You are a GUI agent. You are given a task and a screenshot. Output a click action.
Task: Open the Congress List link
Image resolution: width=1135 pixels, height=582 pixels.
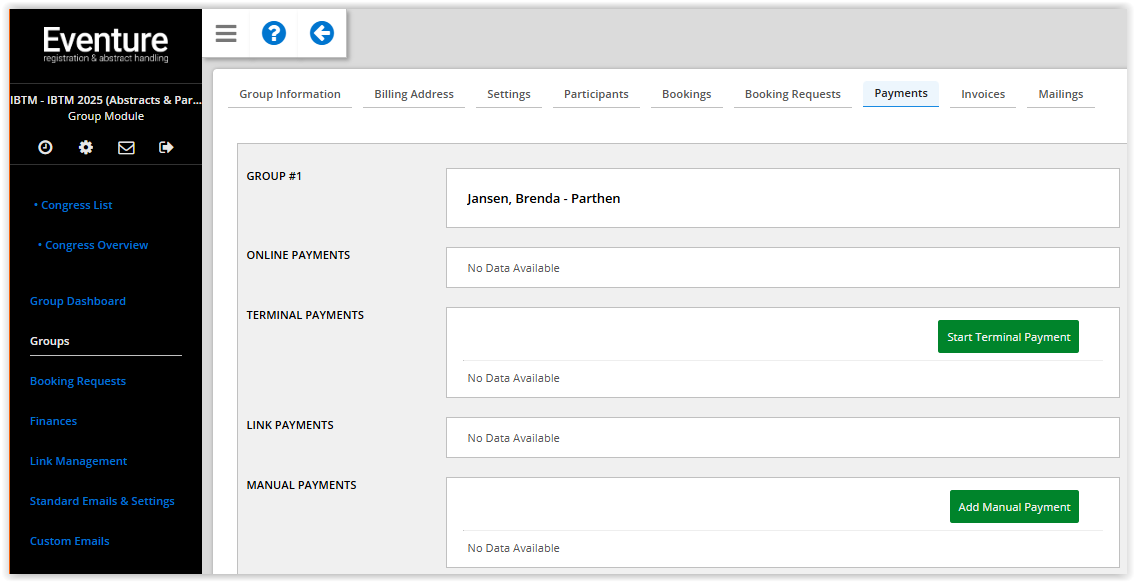(77, 205)
